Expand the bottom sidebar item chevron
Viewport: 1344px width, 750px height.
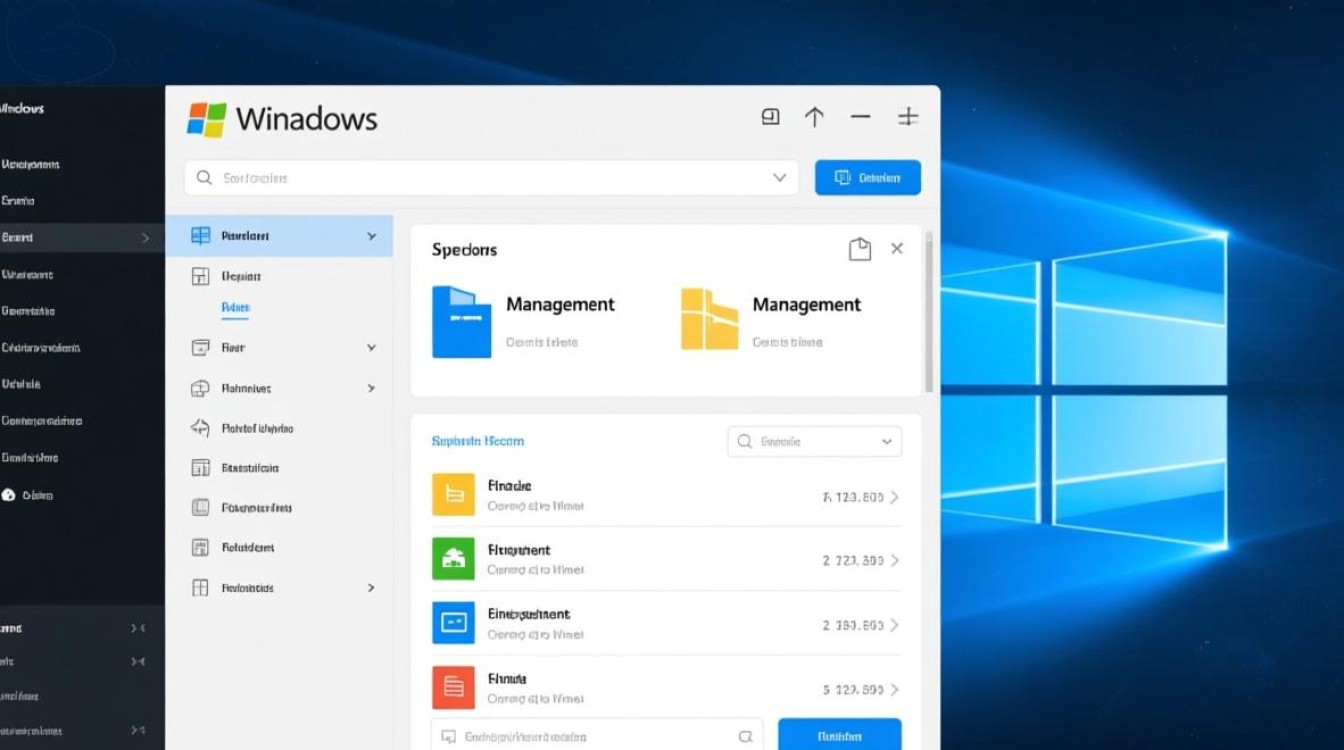click(x=370, y=587)
